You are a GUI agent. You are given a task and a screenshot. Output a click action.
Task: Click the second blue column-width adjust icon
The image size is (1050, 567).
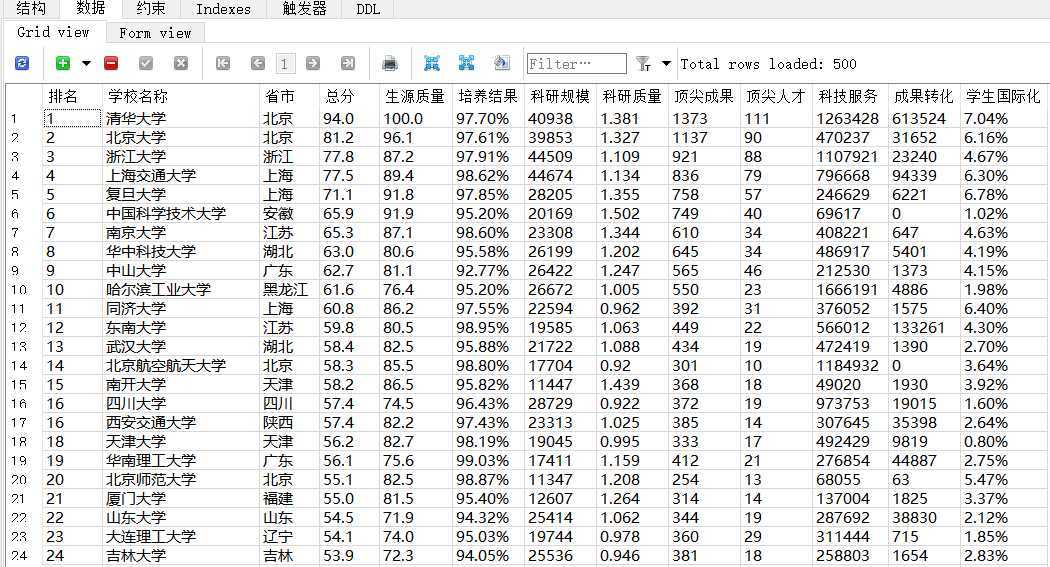(467, 64)
